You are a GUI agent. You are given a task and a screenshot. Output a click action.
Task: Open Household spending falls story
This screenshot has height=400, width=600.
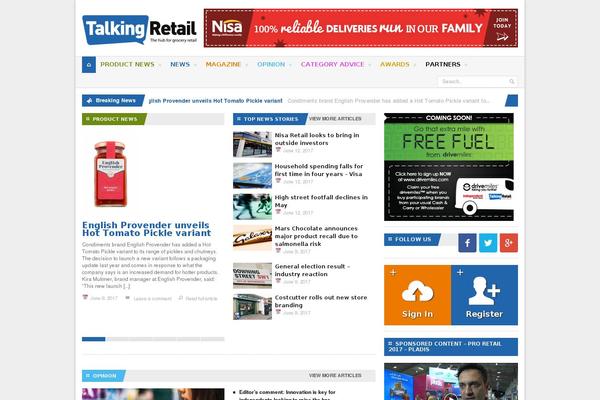click(x=319, y=170)
